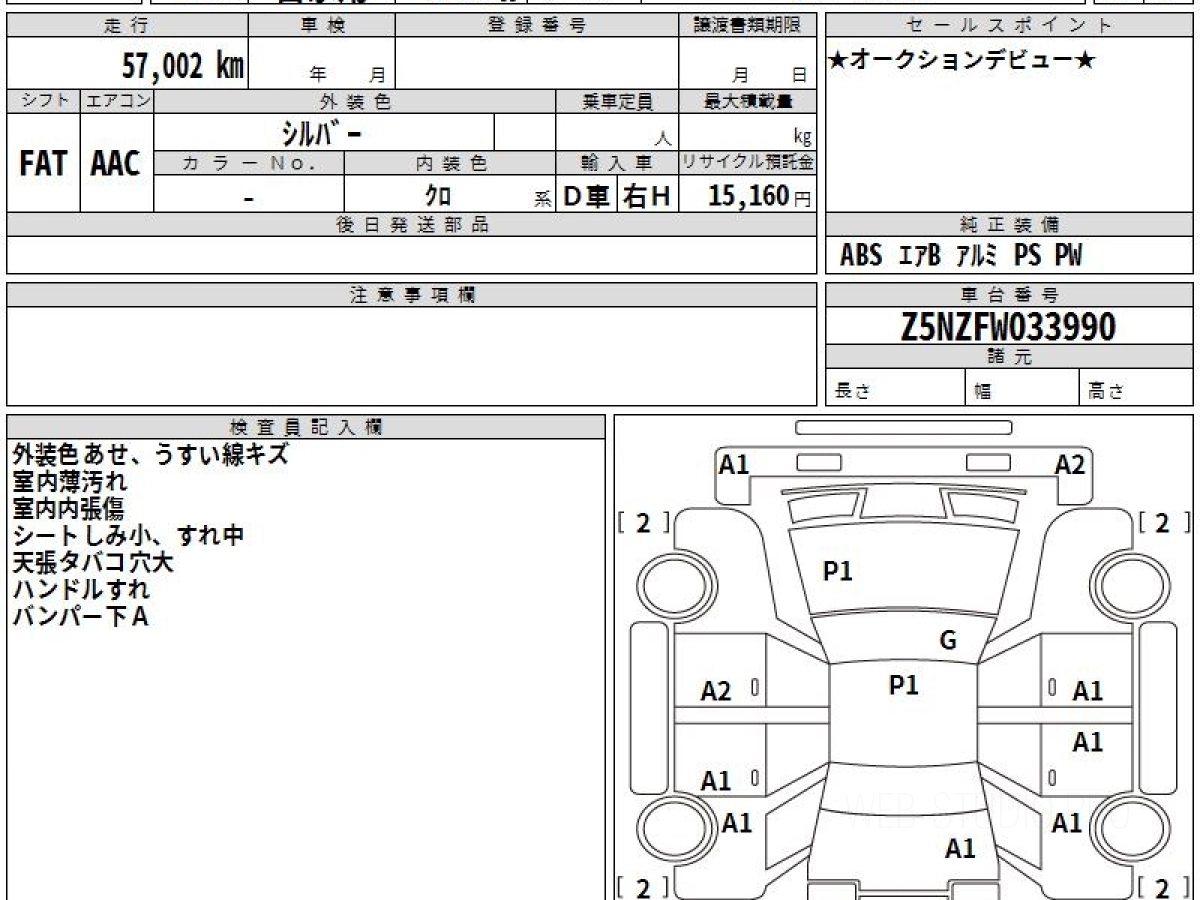Select the note バンパー下A
This screenshot has height=900, width=1200.
point(80,617)
